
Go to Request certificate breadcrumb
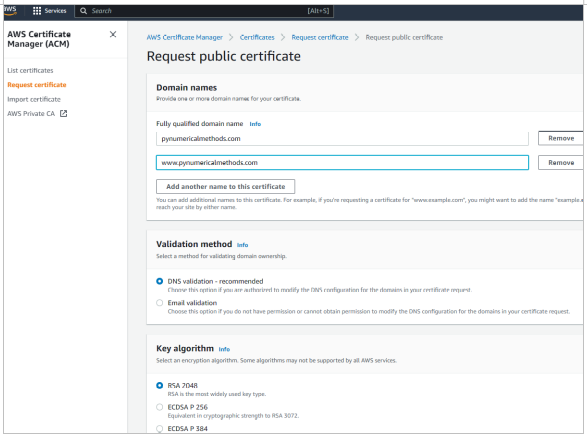pyautogui.click(x=320, y=37)
